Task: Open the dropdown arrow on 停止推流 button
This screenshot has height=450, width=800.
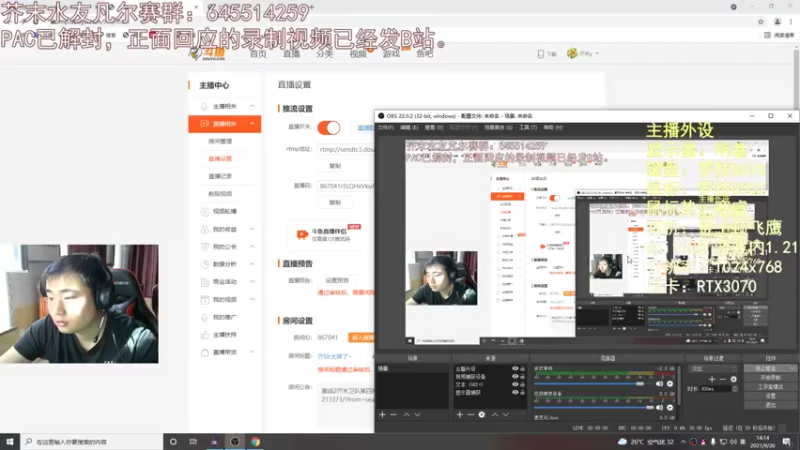Action: (792, 368)
